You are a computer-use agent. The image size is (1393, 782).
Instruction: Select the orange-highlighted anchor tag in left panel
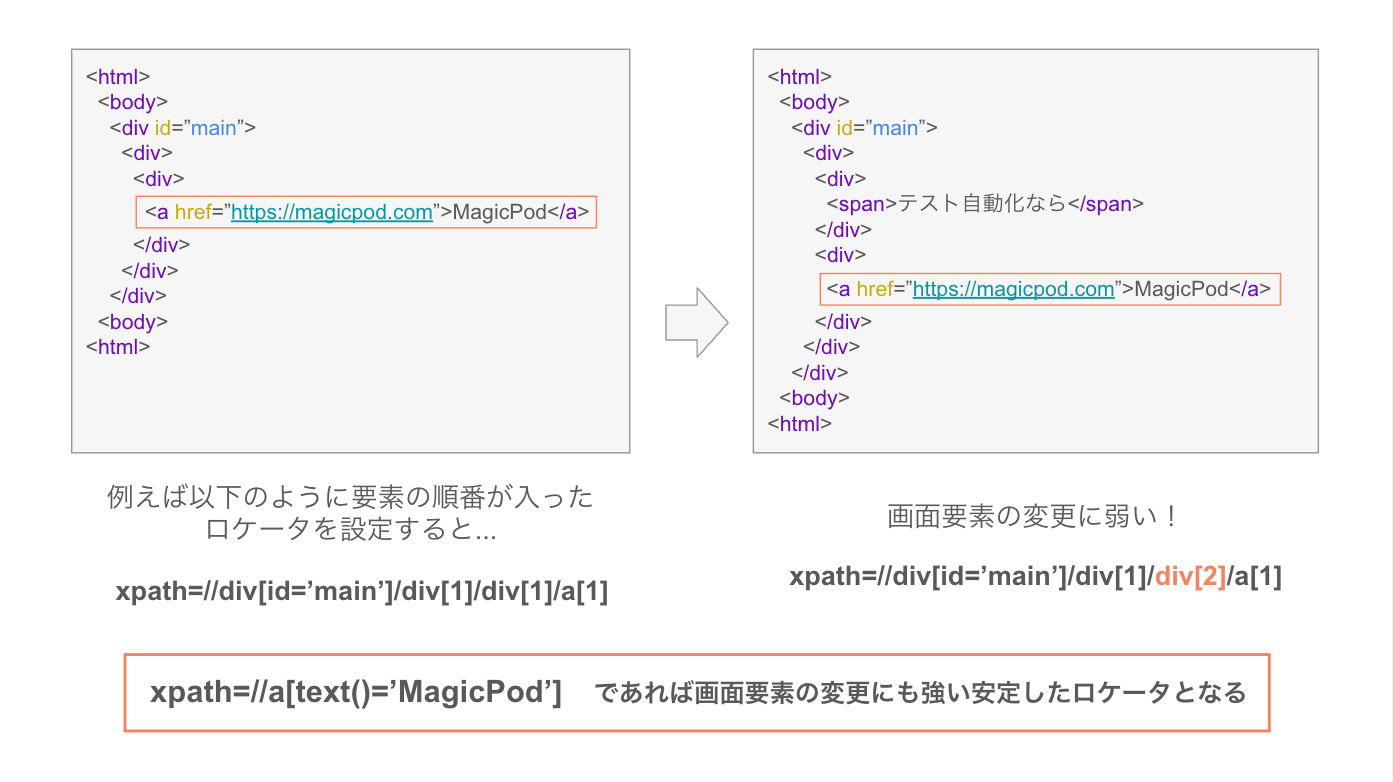pyautogui.click(x=366, y=211)
